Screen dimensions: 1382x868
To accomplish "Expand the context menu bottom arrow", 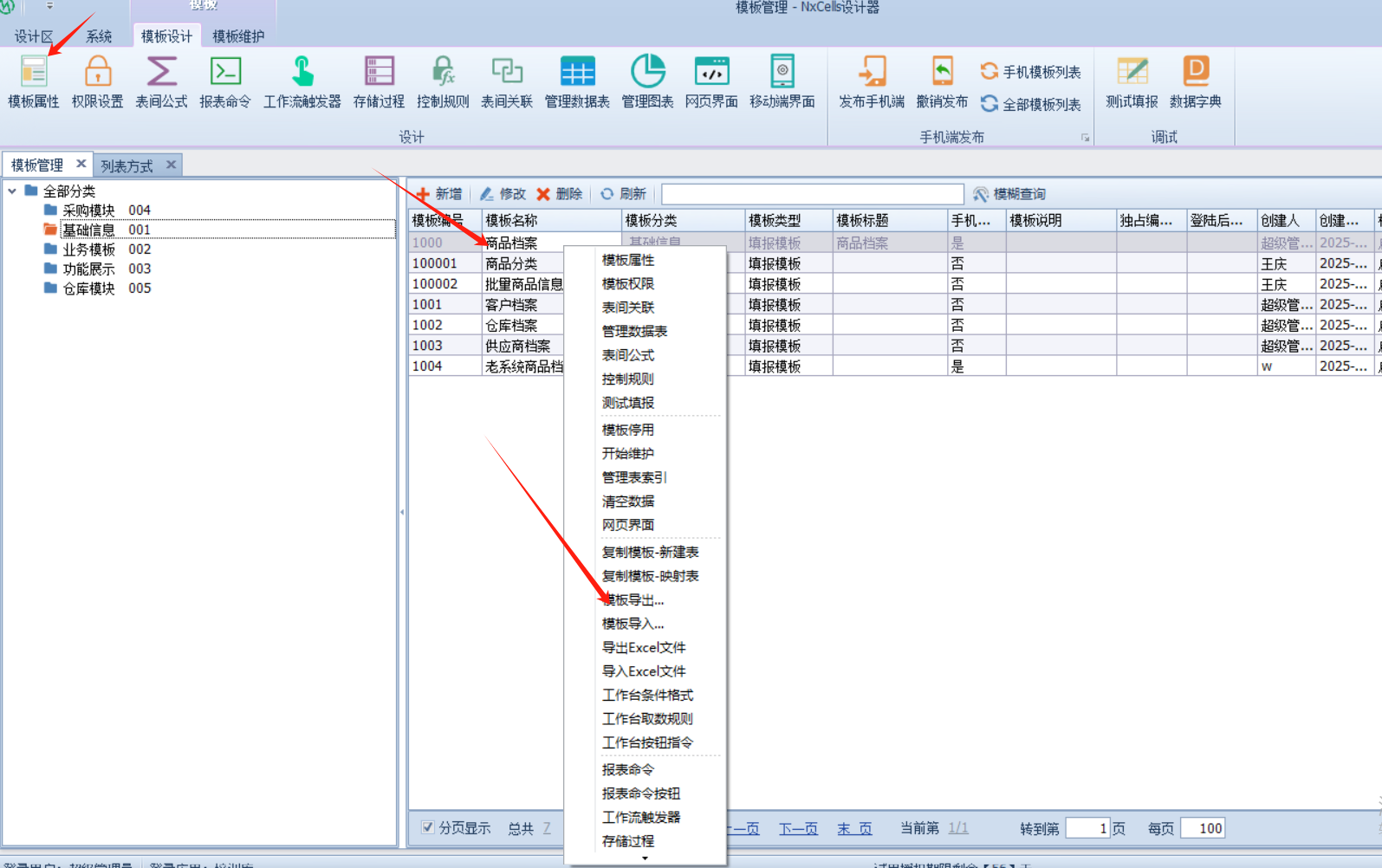I will 645,858.
